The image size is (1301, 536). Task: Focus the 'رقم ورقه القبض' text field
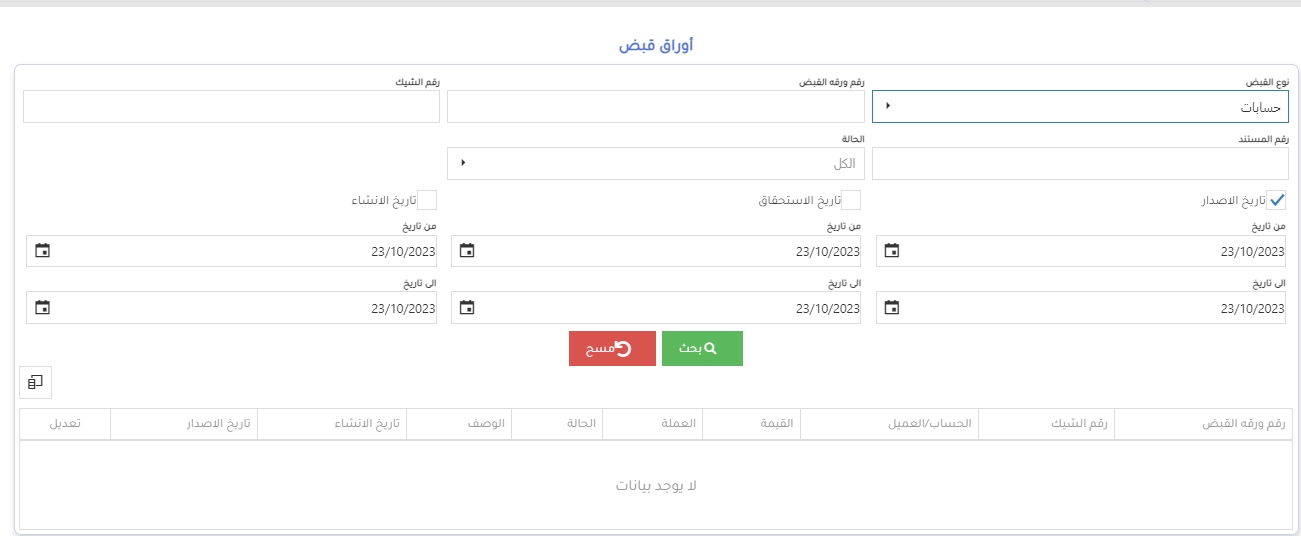click(x=655, y=107)
